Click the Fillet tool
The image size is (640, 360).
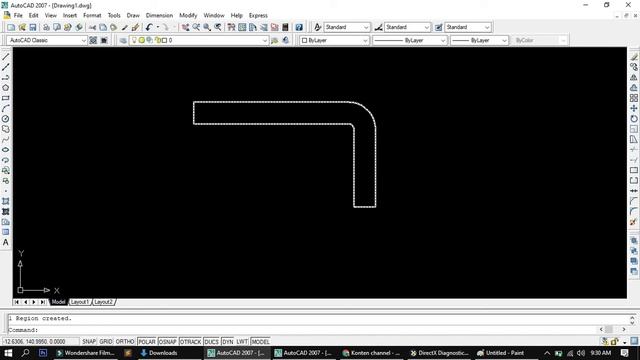click(x=633, y=211)
